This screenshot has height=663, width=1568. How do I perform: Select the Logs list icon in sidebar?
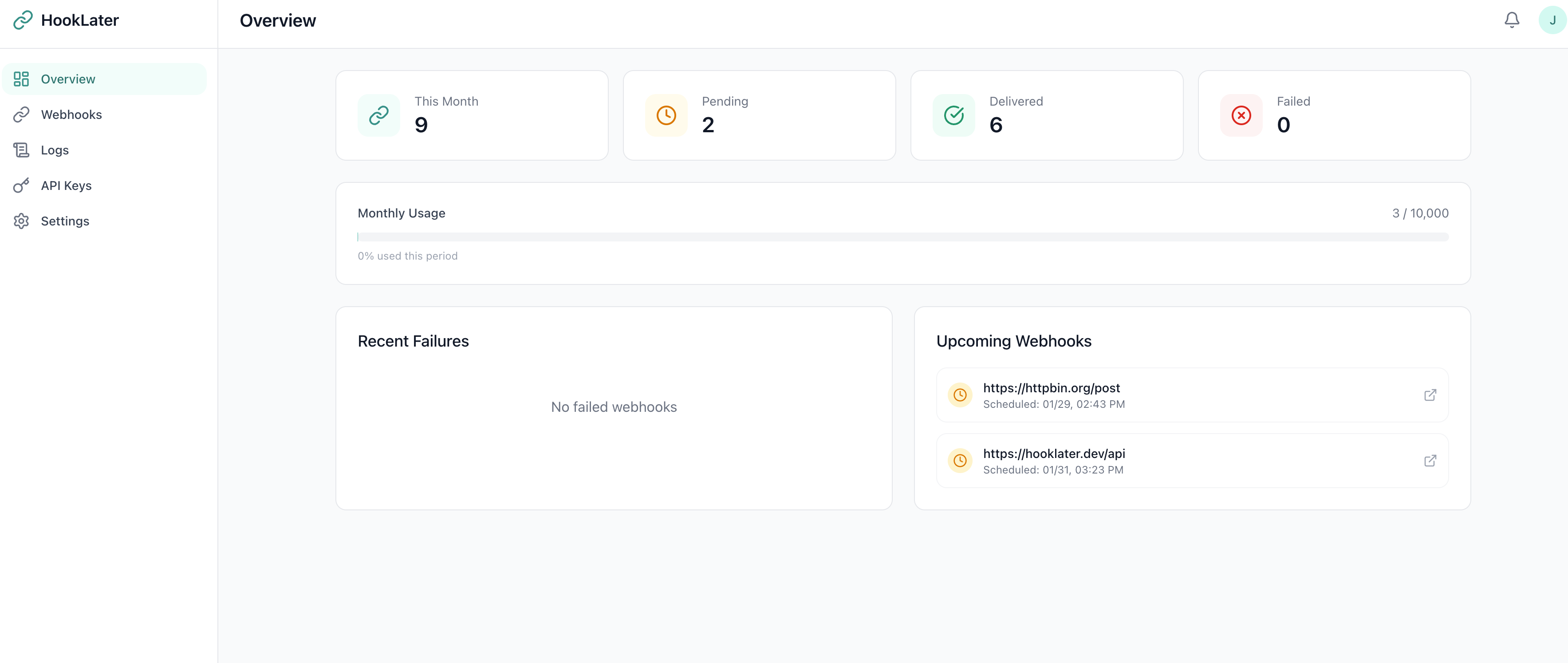tap(21, 150)
